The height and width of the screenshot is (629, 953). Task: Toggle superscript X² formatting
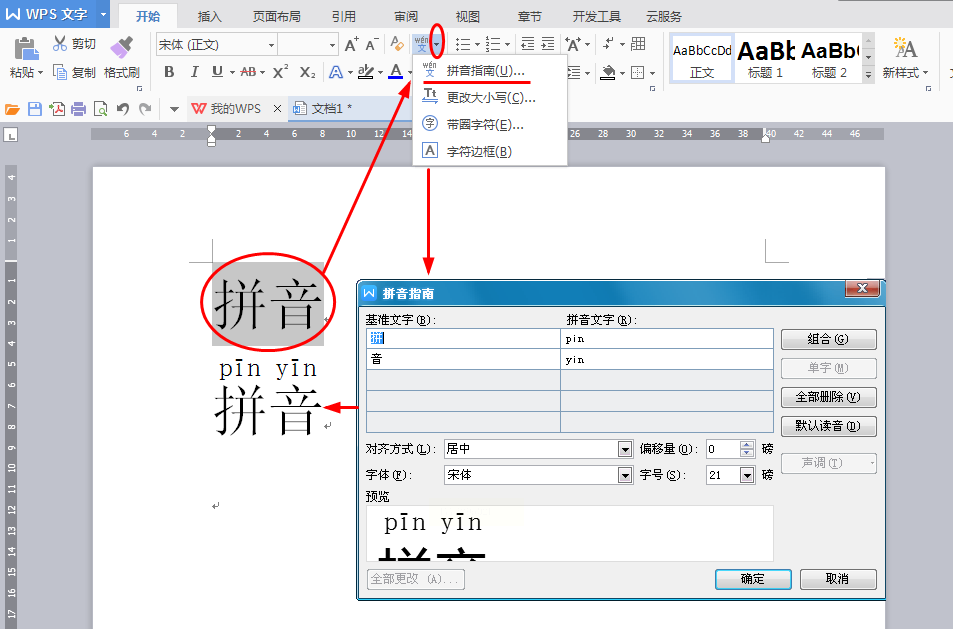(x=280, y=72)
